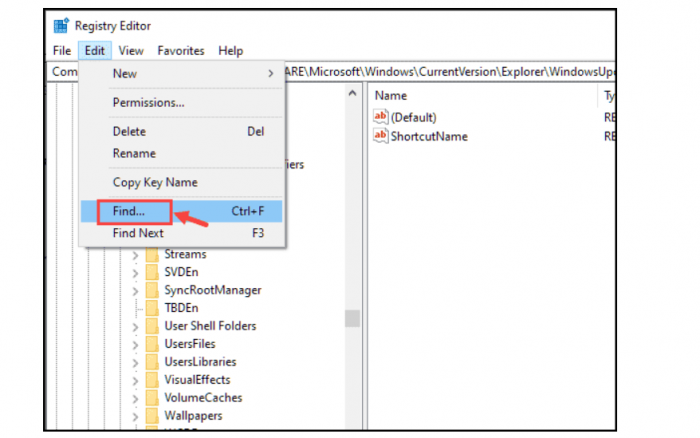Choose Rename in the Edit menu
The width and height of the screenshot is (700, 438).
tap(181, 154)
